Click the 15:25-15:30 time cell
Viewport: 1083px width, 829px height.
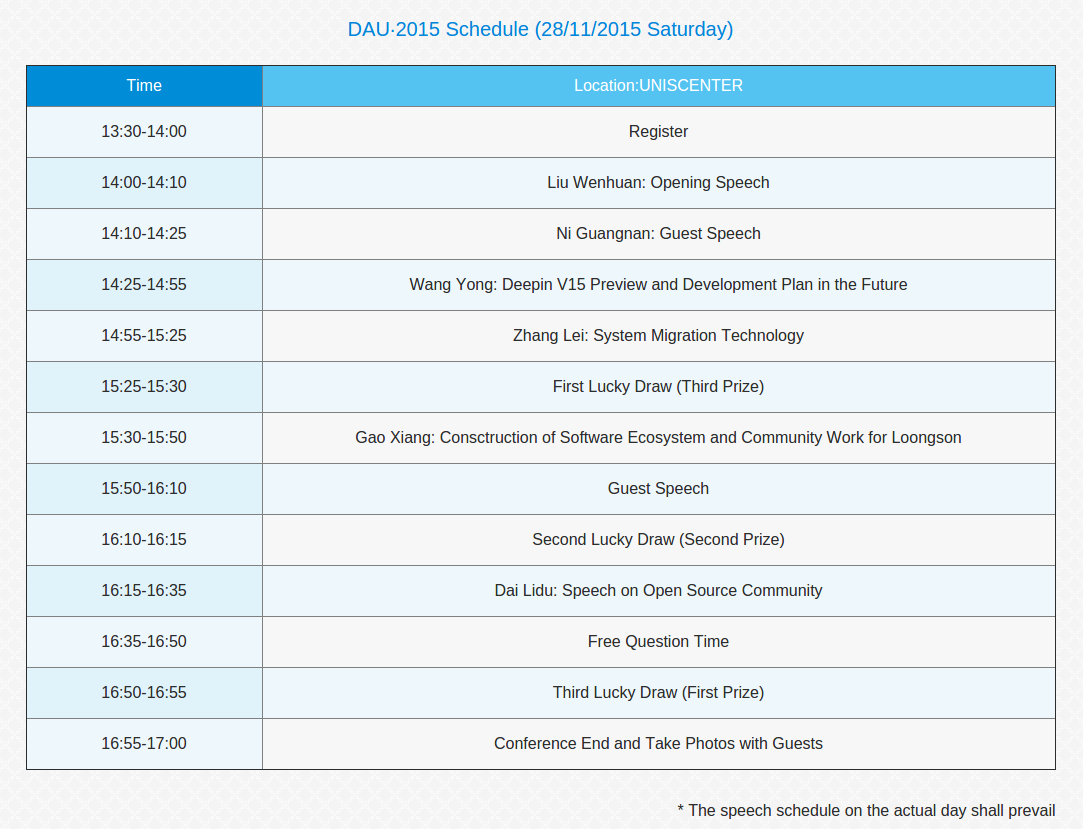tap(144, 387)
